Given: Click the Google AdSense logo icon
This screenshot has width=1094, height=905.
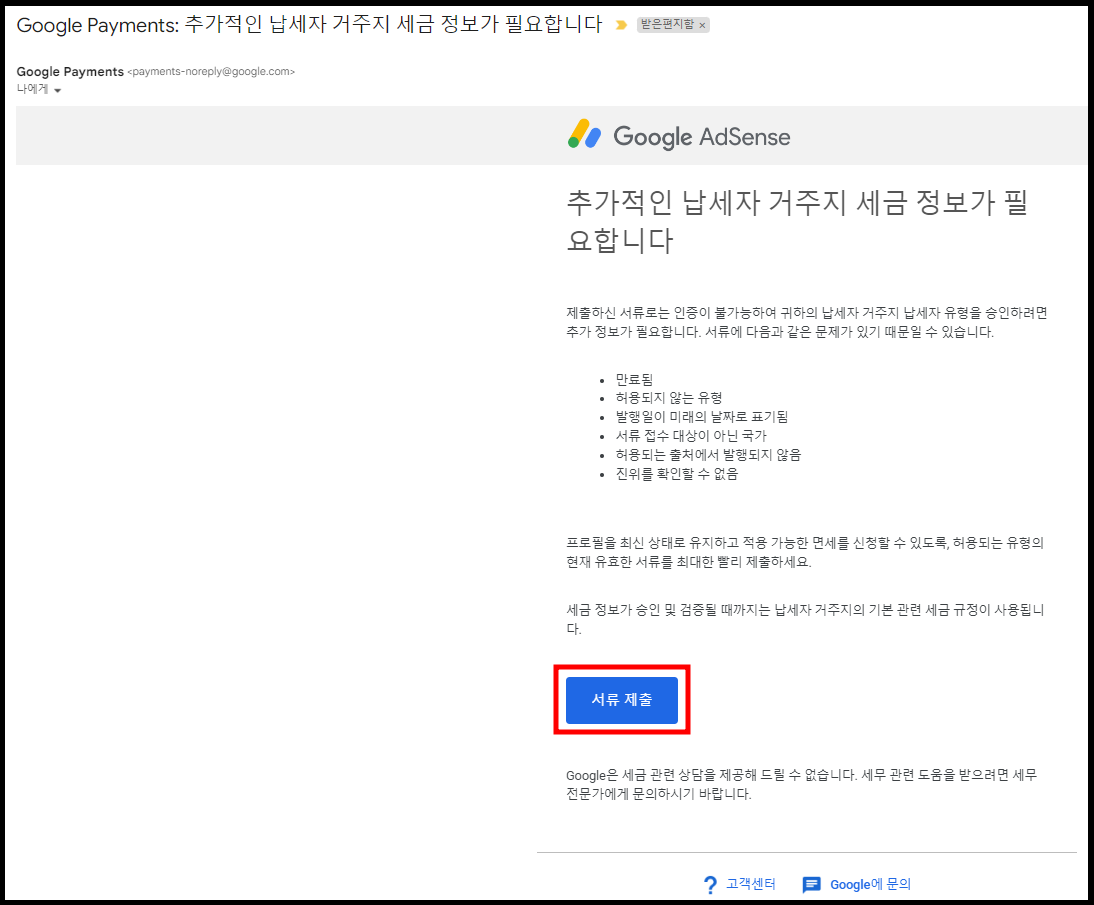Looking at the screenshot, I should point(584,134).
